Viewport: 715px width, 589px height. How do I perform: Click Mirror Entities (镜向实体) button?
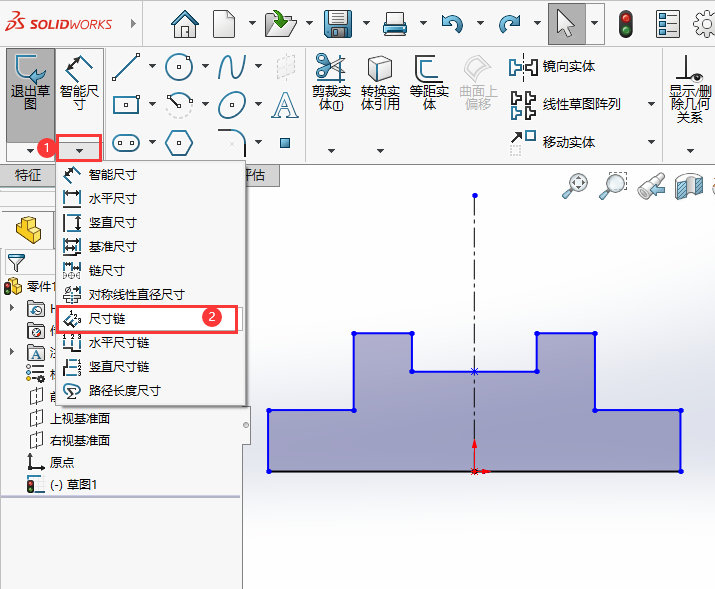click(x=553, y=67)
